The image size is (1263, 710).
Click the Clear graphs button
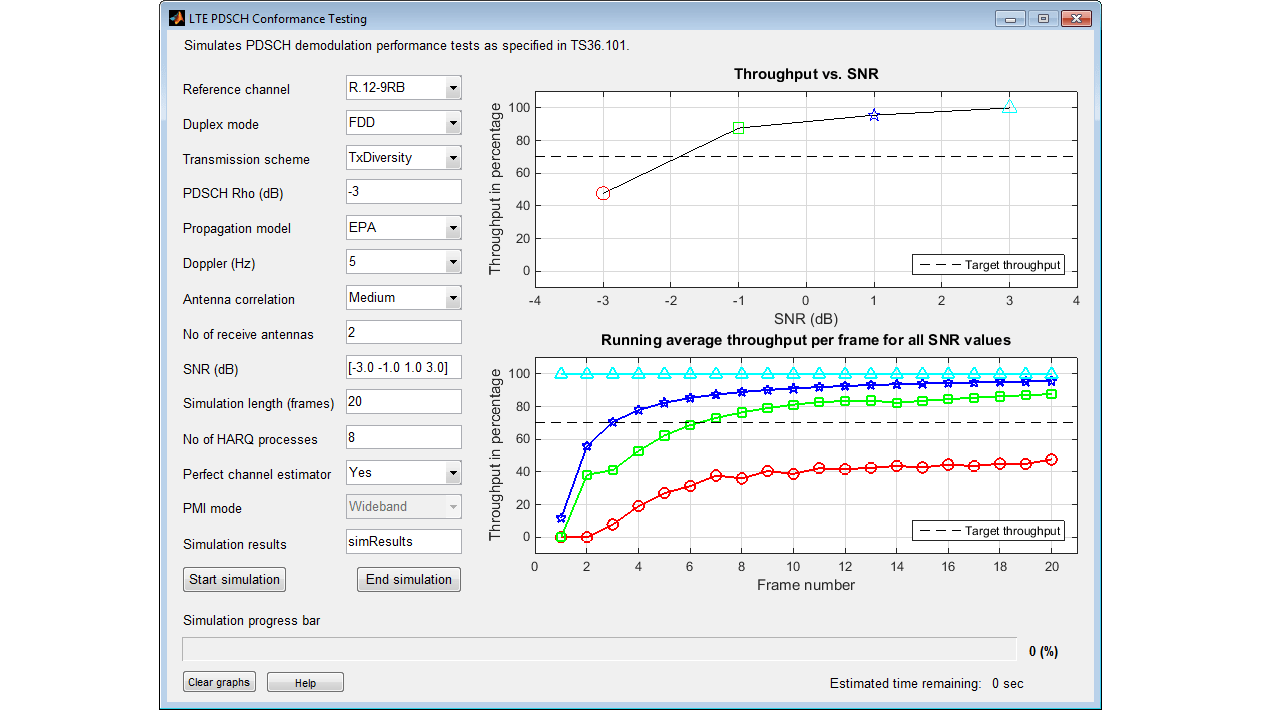(220, 682)
